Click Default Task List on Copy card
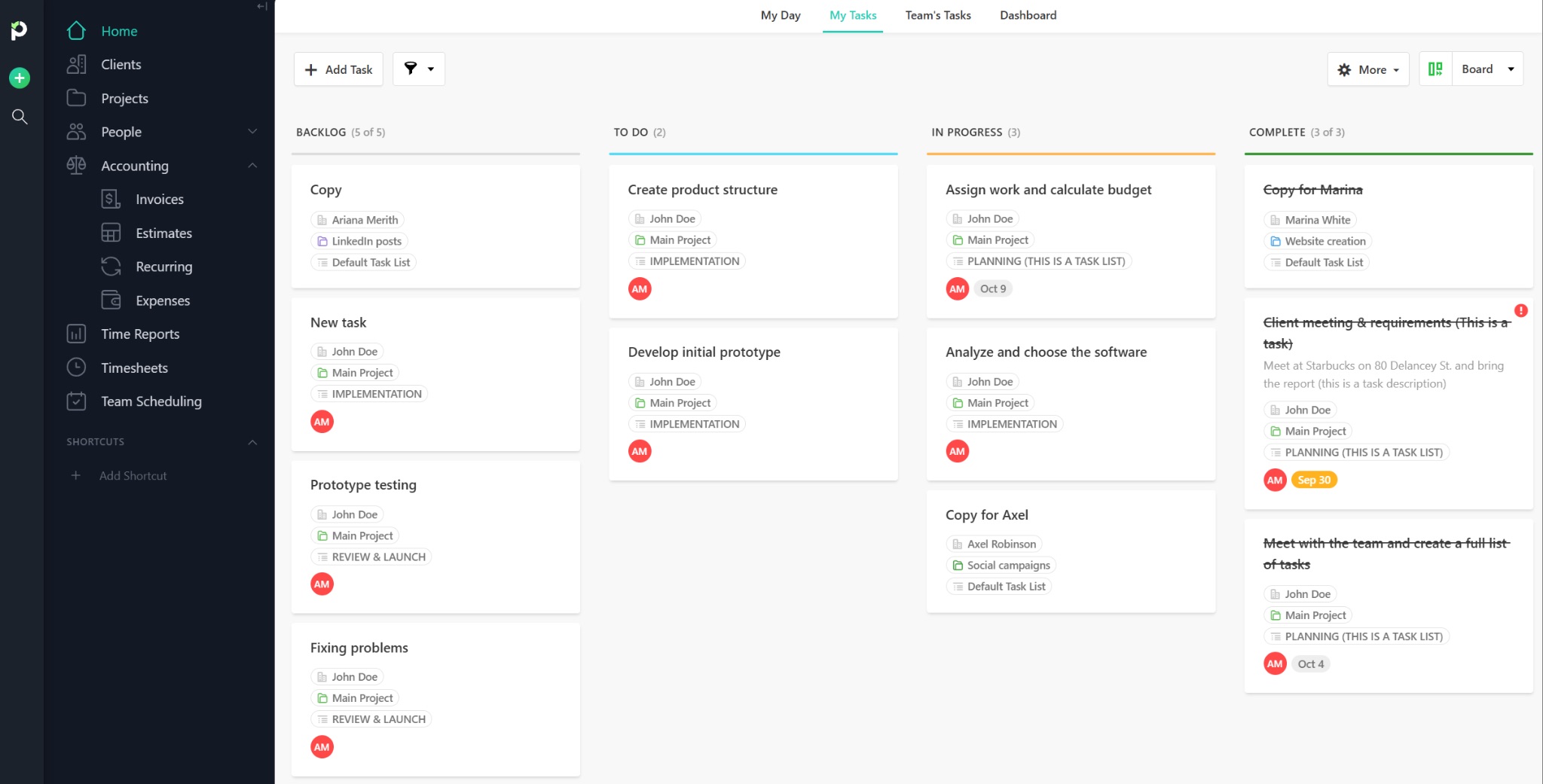 pyautogui.click(x=364, y=262)
